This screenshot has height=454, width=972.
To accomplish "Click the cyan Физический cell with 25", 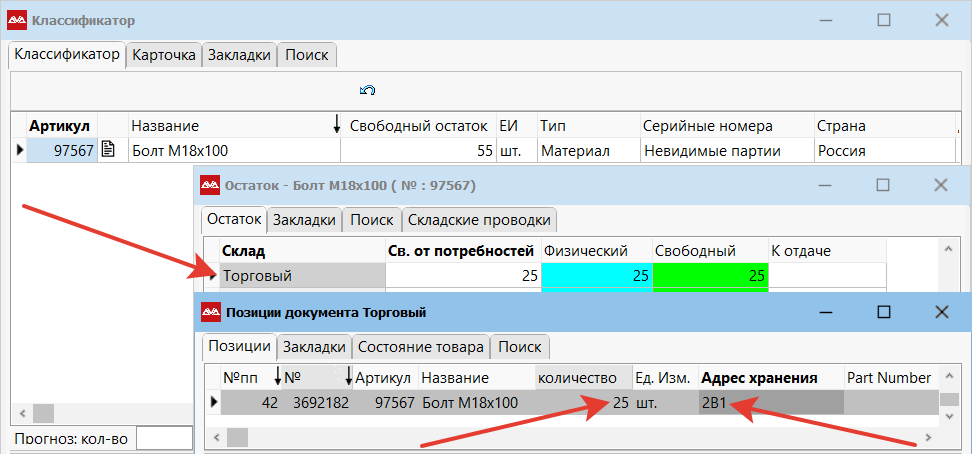I will coord(596,276).
